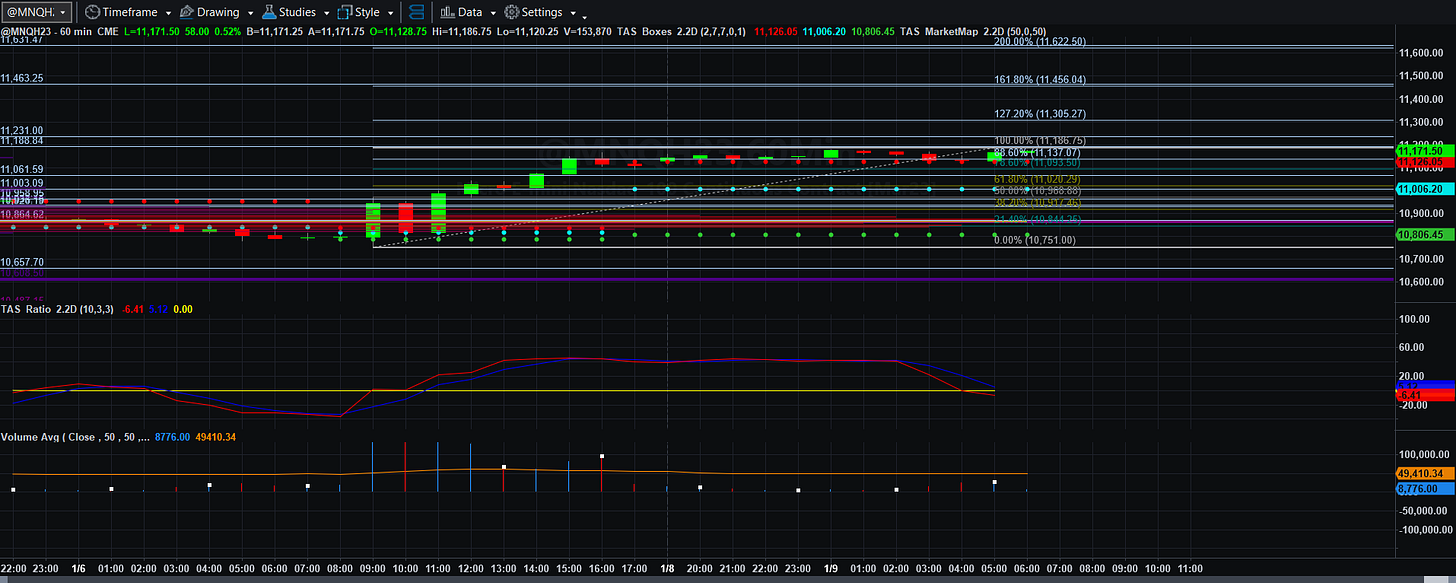Viewport: 1456px width, 583px height.
Task: Expand the Data dropdown arrow
Action: tap(492, 13)
